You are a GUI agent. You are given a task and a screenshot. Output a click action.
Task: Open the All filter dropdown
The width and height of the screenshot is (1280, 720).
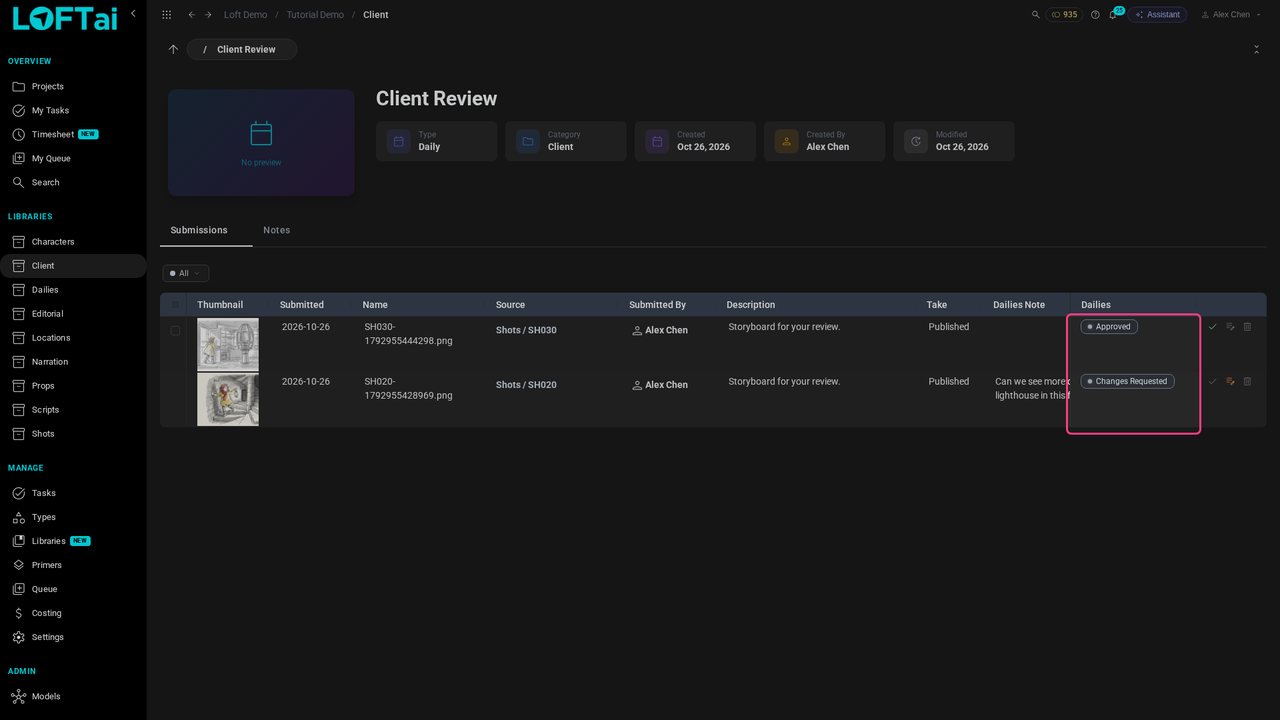(186, 273)
